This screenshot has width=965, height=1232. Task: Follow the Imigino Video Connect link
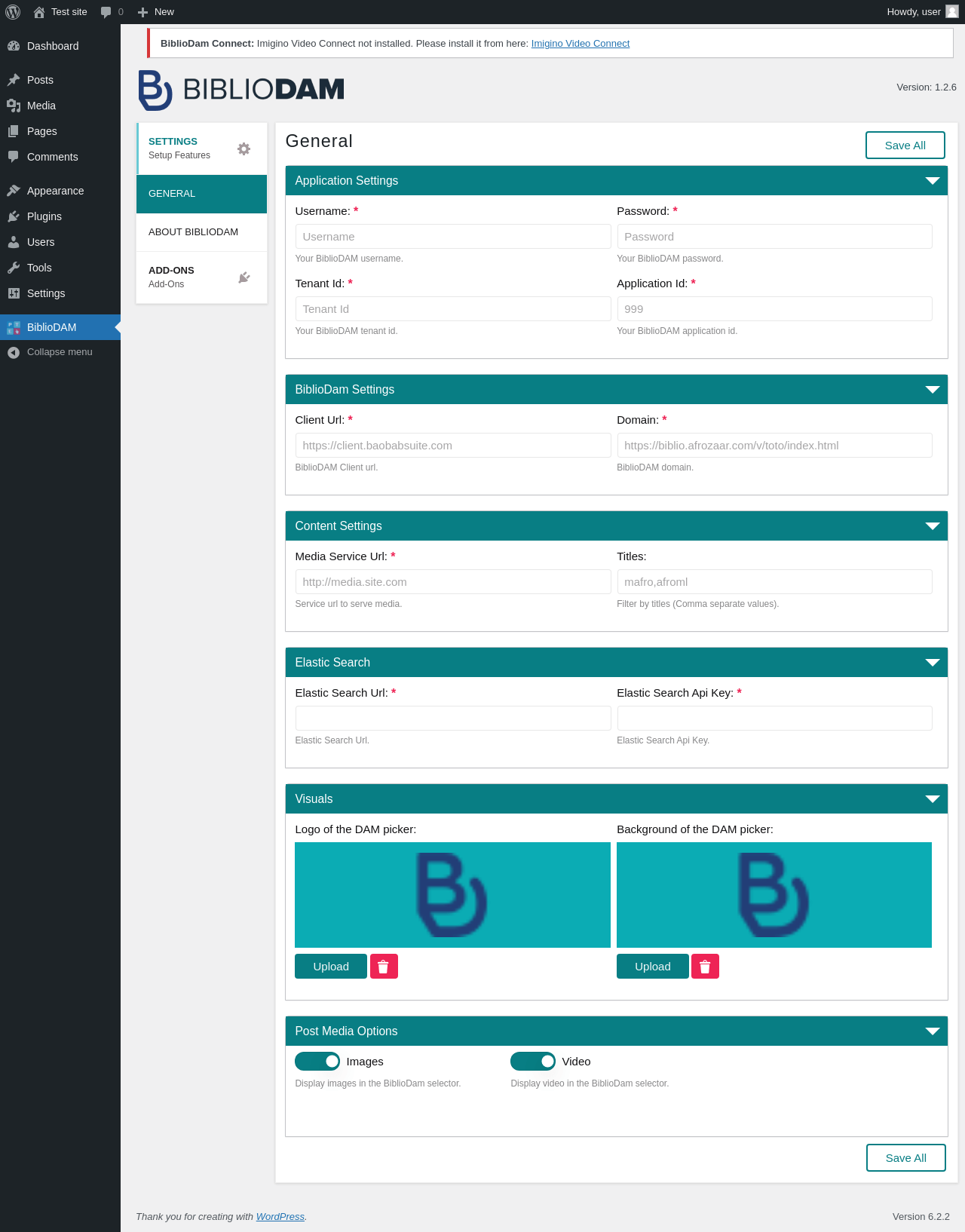coord(581,44)
